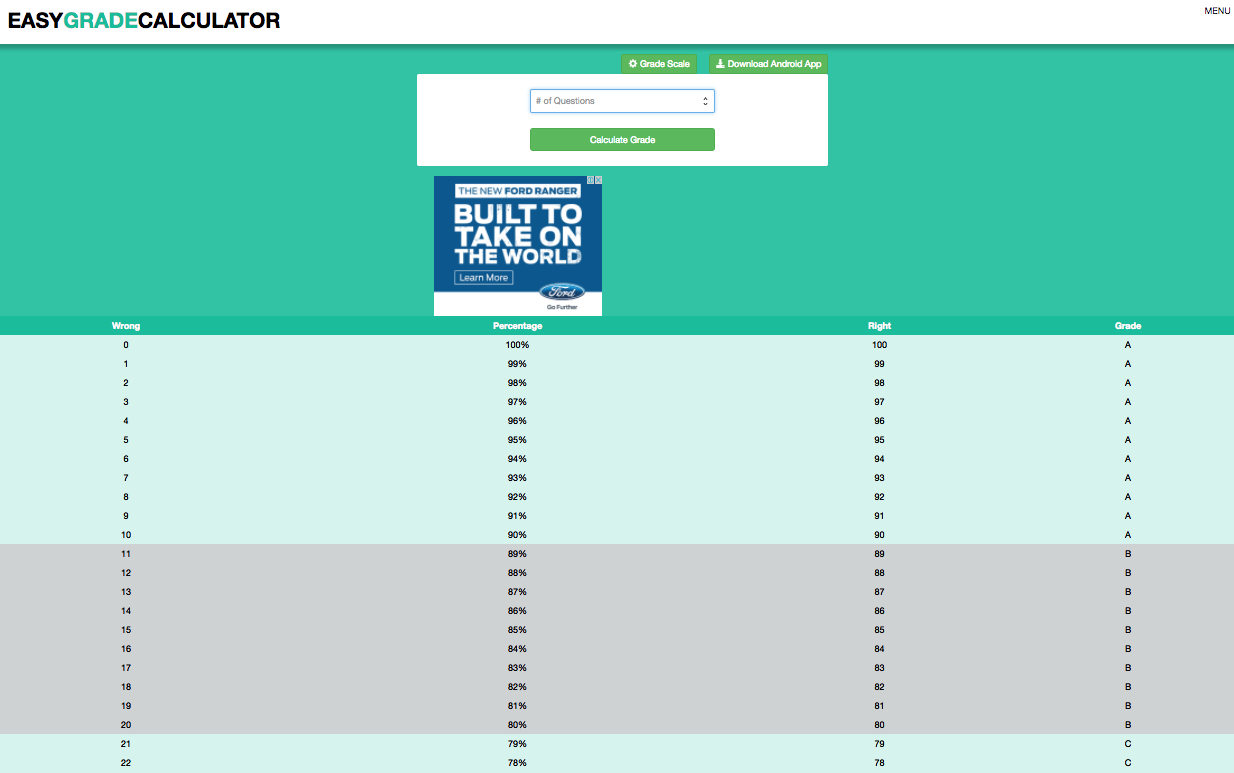1234x773 pixels.
Task: Click the download icon for Android App
Action: click(720, 64)
